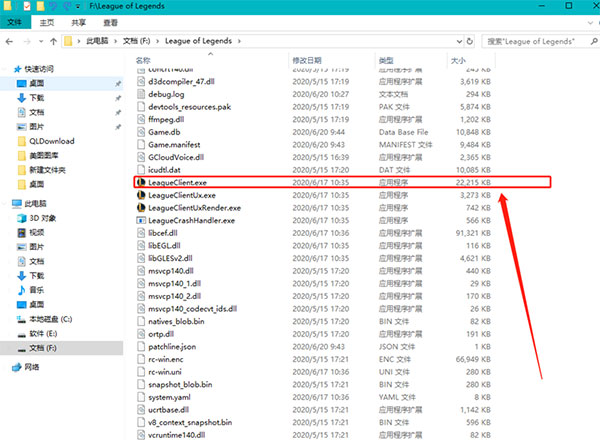Open the 文件 ribbon tab

point(15,23)
